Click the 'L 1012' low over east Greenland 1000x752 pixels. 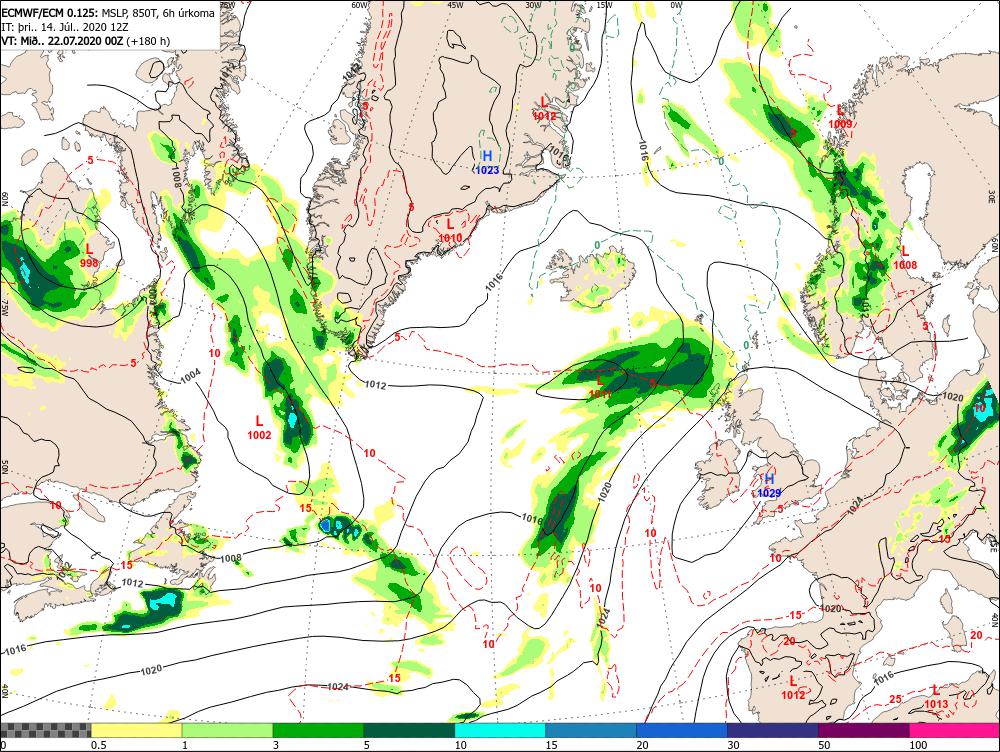click(x=544, y=108)
